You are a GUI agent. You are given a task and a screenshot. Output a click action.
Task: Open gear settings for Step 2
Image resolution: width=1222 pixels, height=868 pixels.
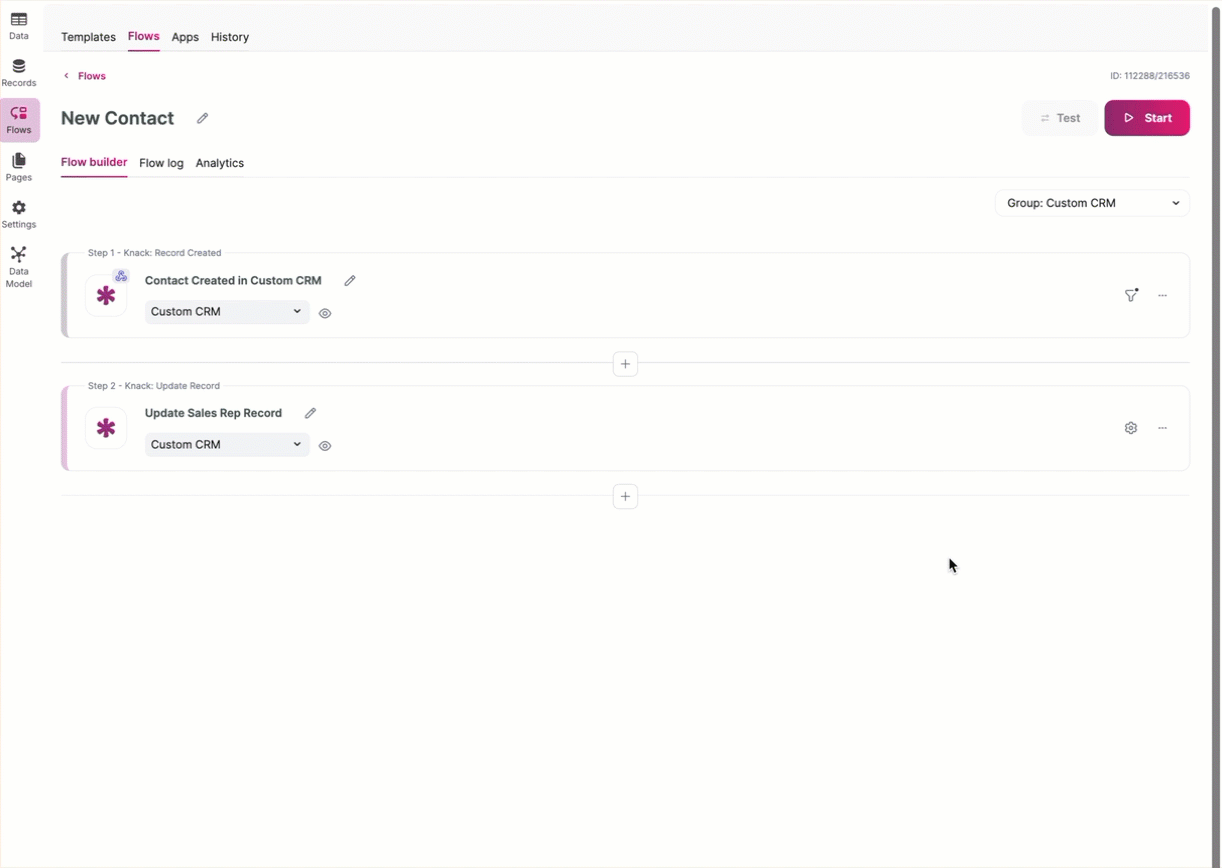(x=1131, y=428)
